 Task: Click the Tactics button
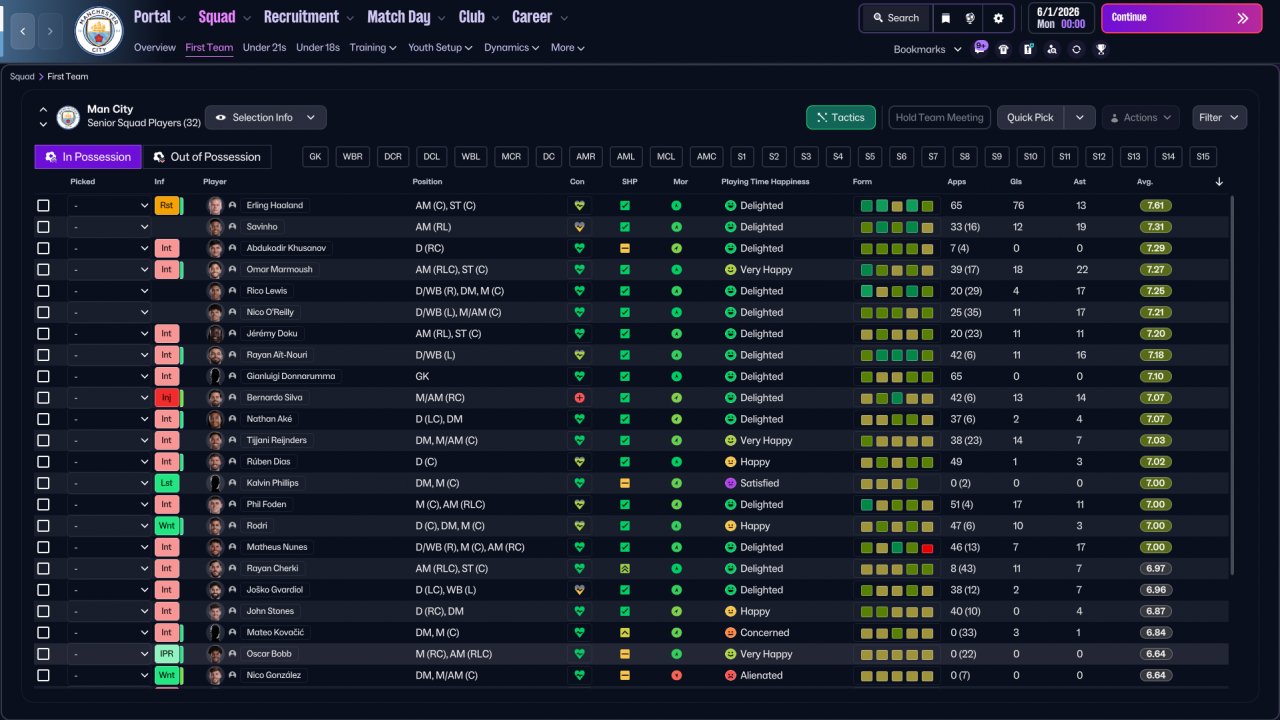(x=841, y=117)
